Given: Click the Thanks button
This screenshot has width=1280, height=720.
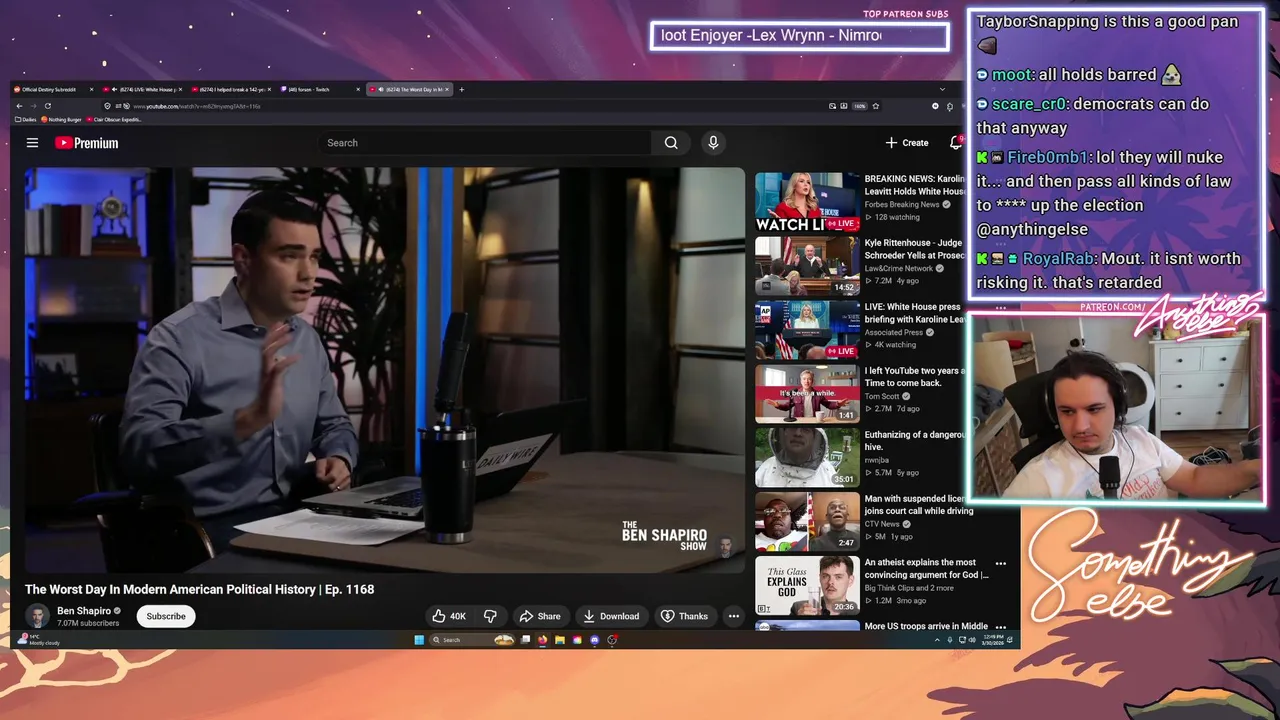Looking at the screenshot, I should pyautogui.click(x=684, y=616).
